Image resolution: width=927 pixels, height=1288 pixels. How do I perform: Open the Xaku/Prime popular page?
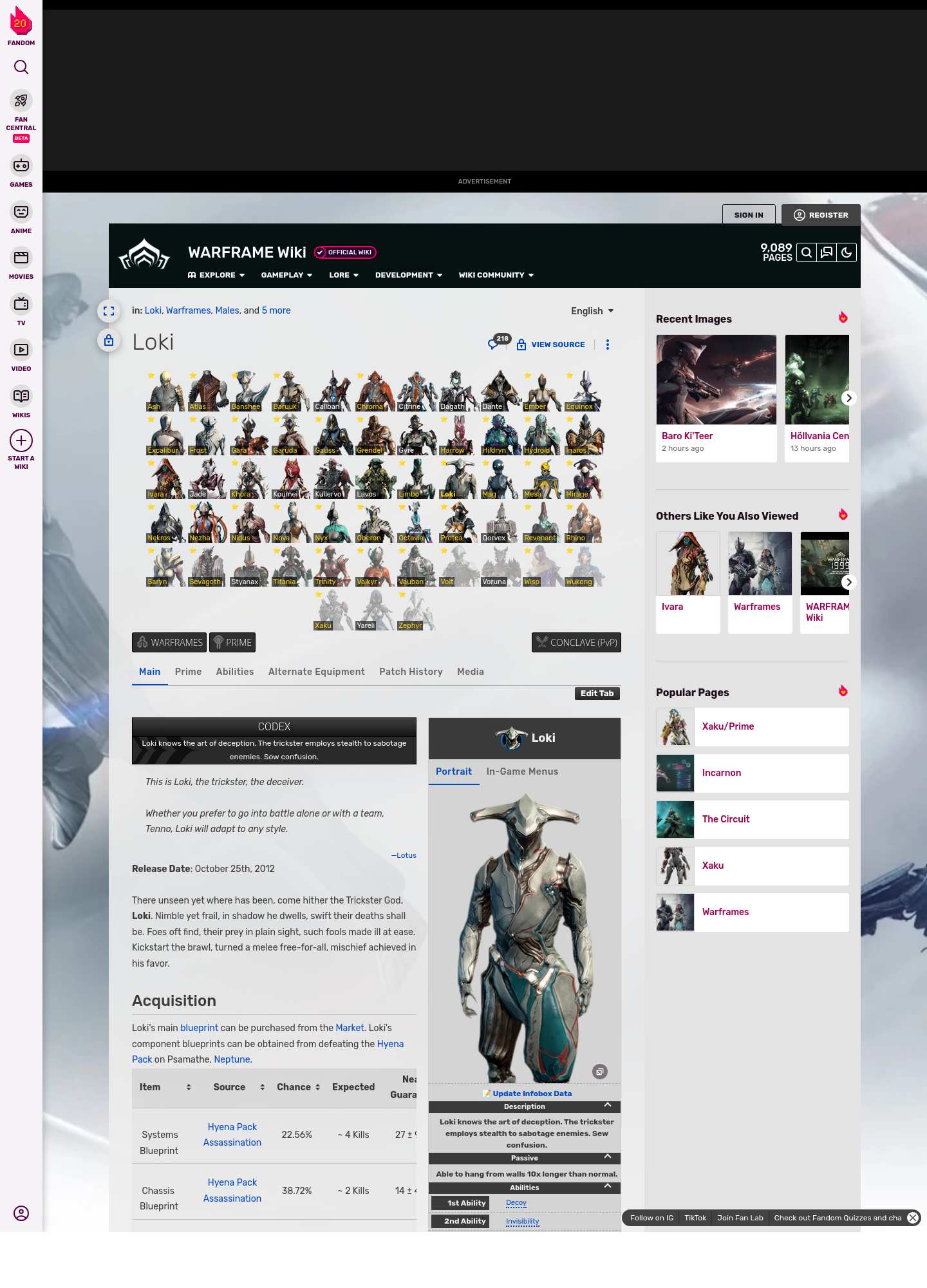pyautogui.click(x=753, y=727)
